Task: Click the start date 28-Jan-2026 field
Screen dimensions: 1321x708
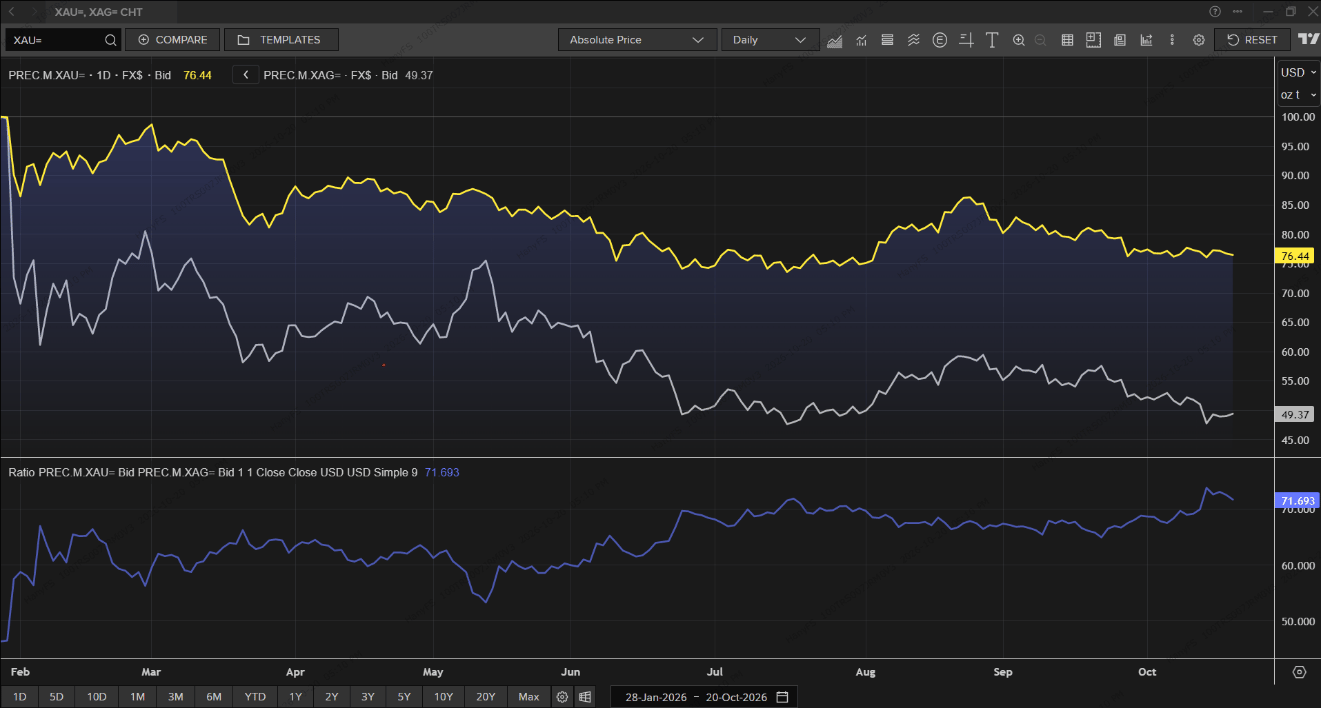Action: 657,697
